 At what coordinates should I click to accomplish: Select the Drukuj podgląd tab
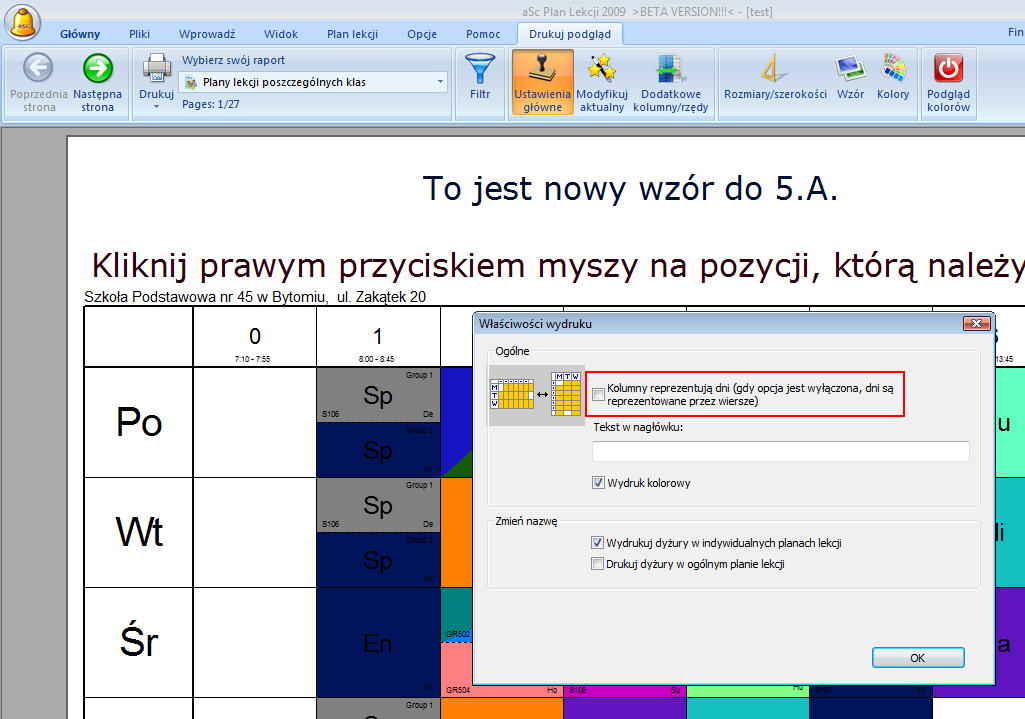(570, 34)
